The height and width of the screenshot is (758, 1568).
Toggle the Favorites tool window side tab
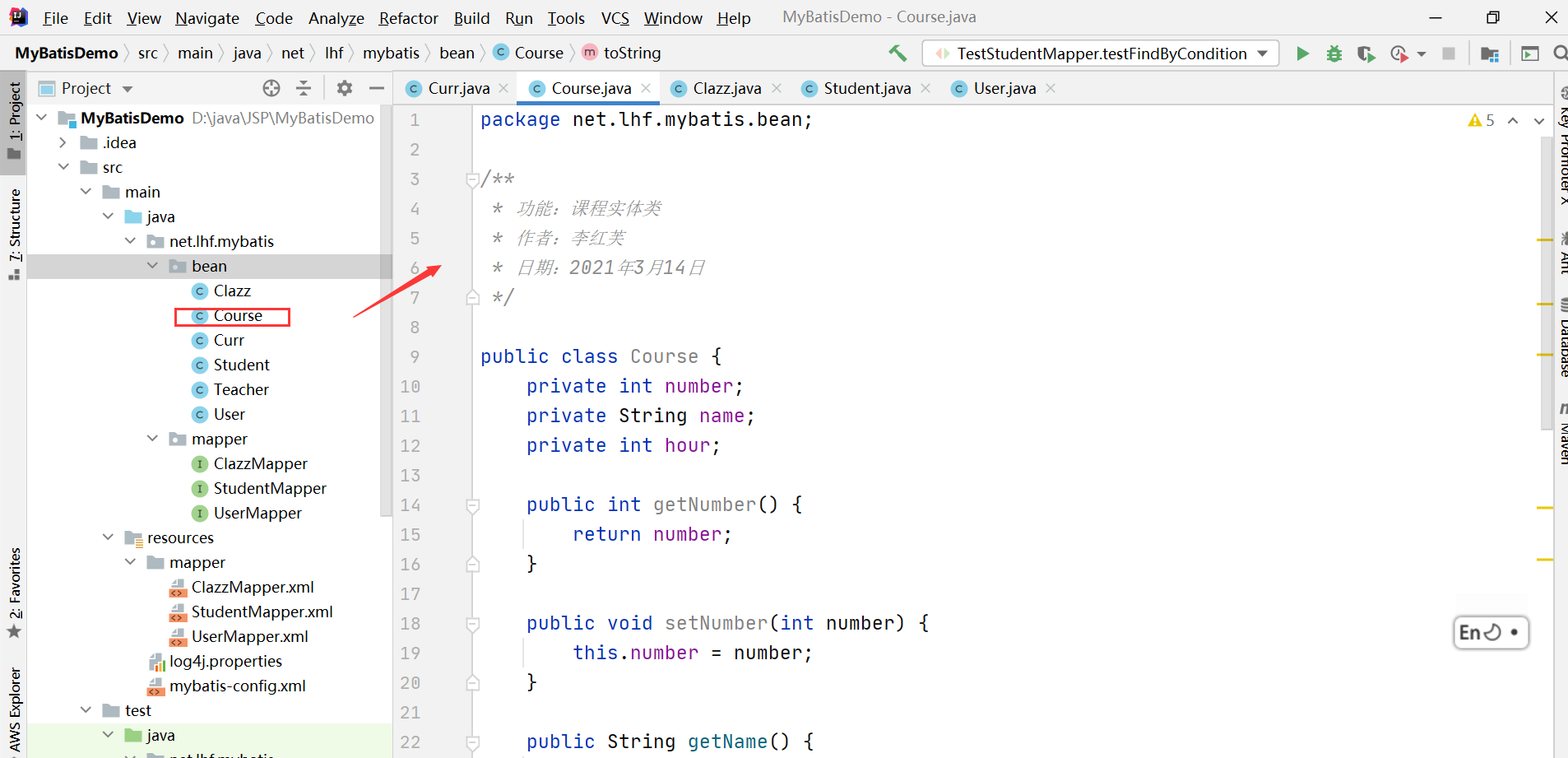(14, 593)
